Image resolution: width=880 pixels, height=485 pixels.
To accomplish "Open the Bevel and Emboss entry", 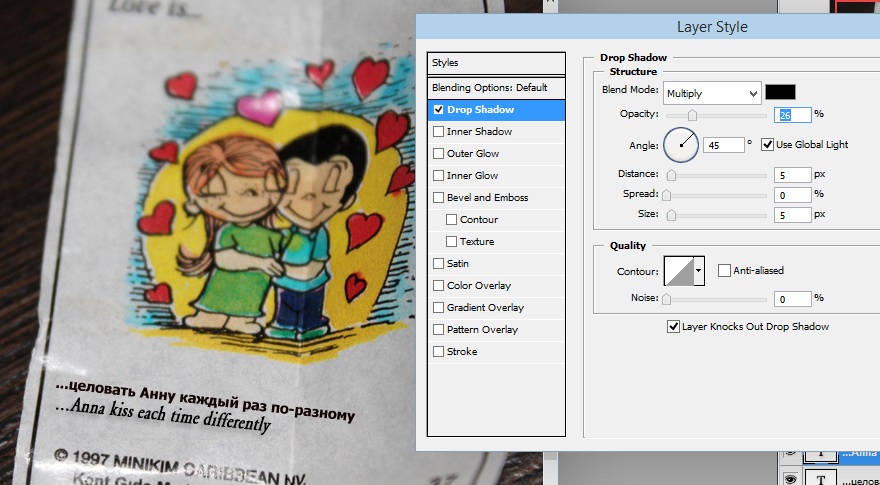I will (487, 197).
